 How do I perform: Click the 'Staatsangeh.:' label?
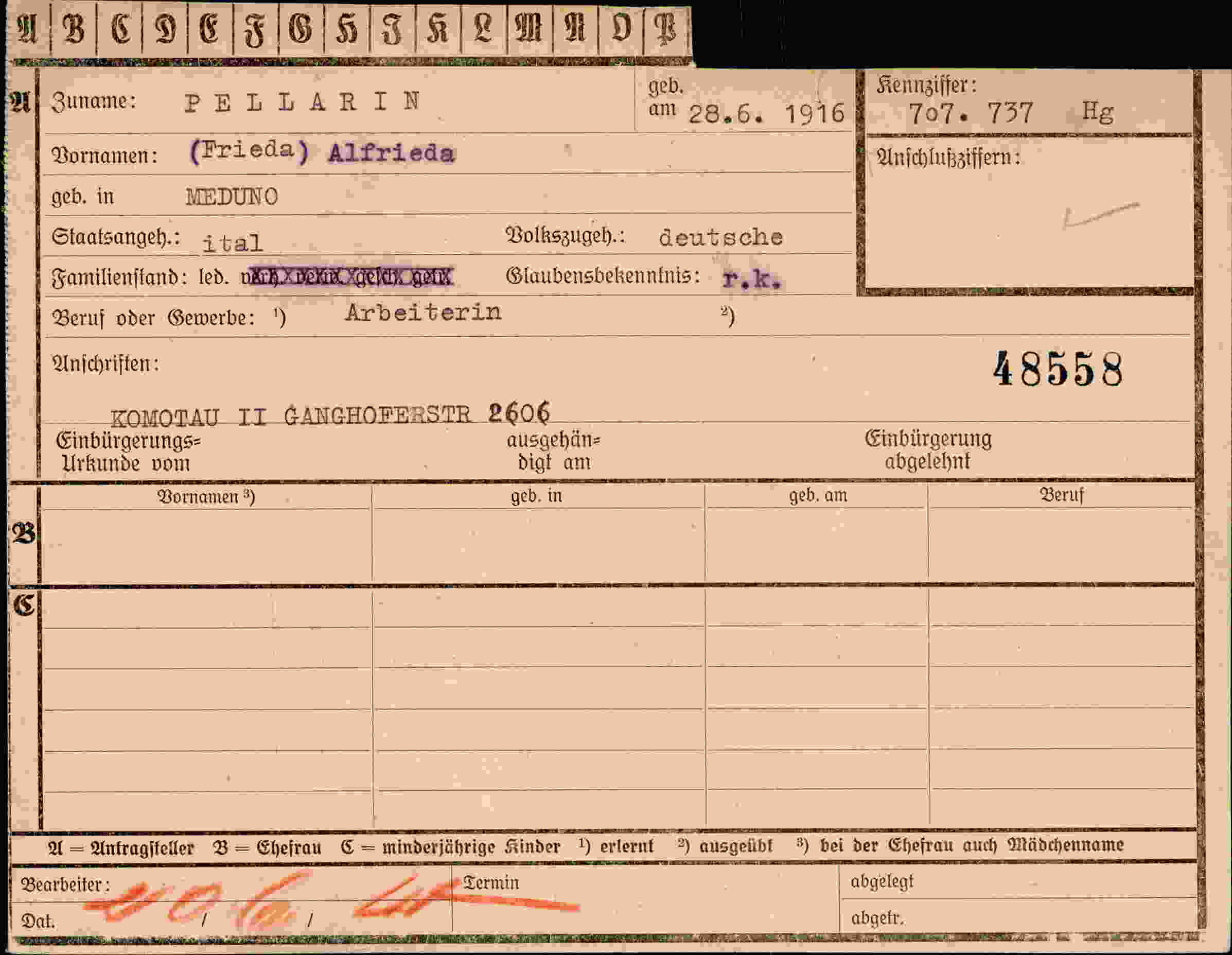click(116, 237)
